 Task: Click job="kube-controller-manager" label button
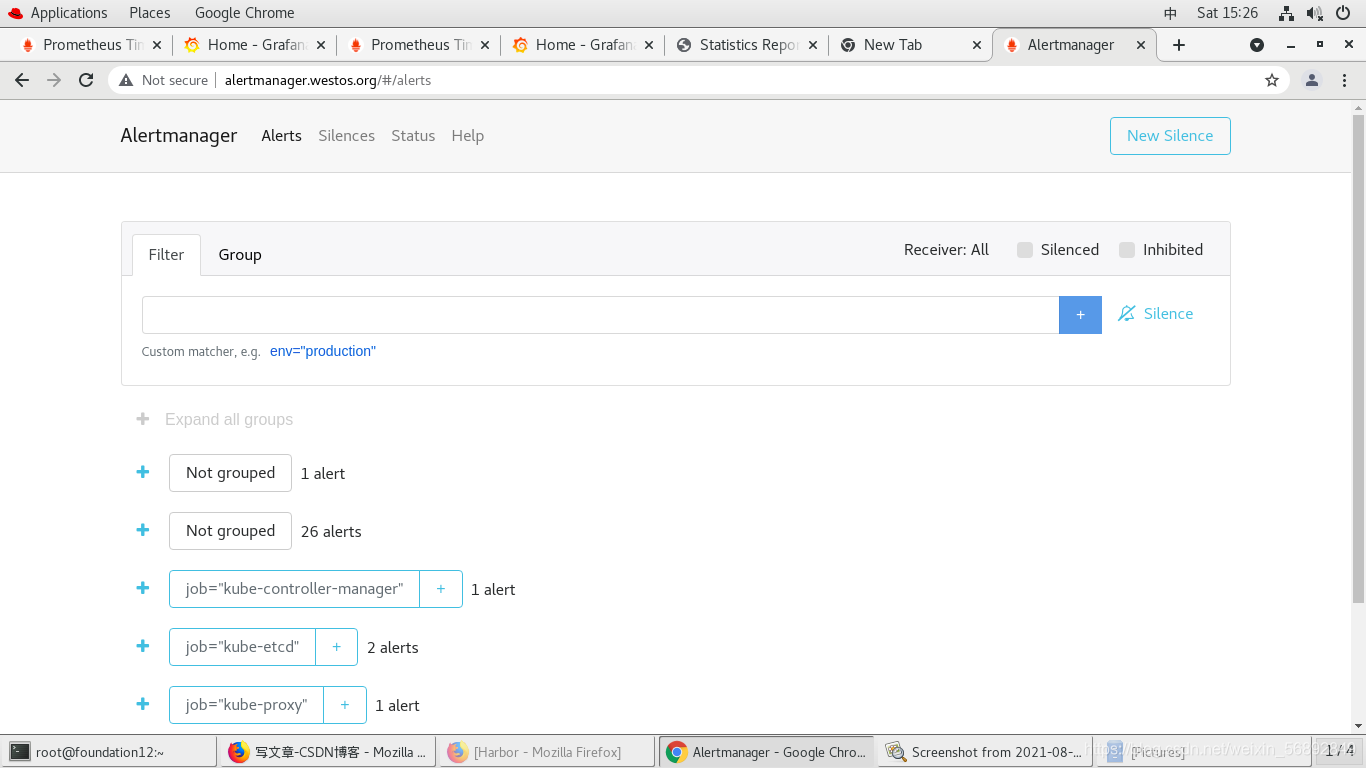click(294, 589)
